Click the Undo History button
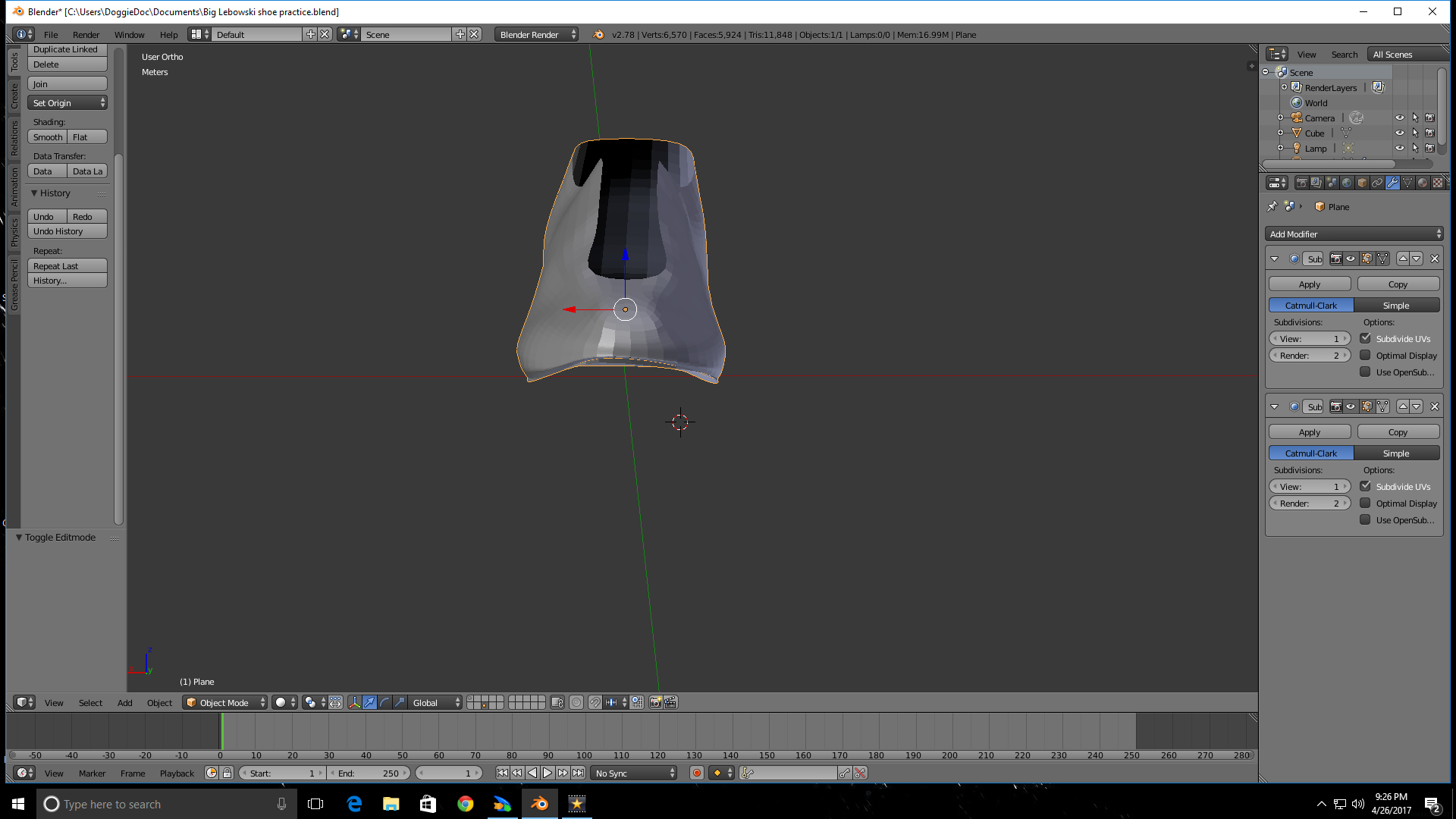Screen dimensions: 1456x819 pos(67,231)
